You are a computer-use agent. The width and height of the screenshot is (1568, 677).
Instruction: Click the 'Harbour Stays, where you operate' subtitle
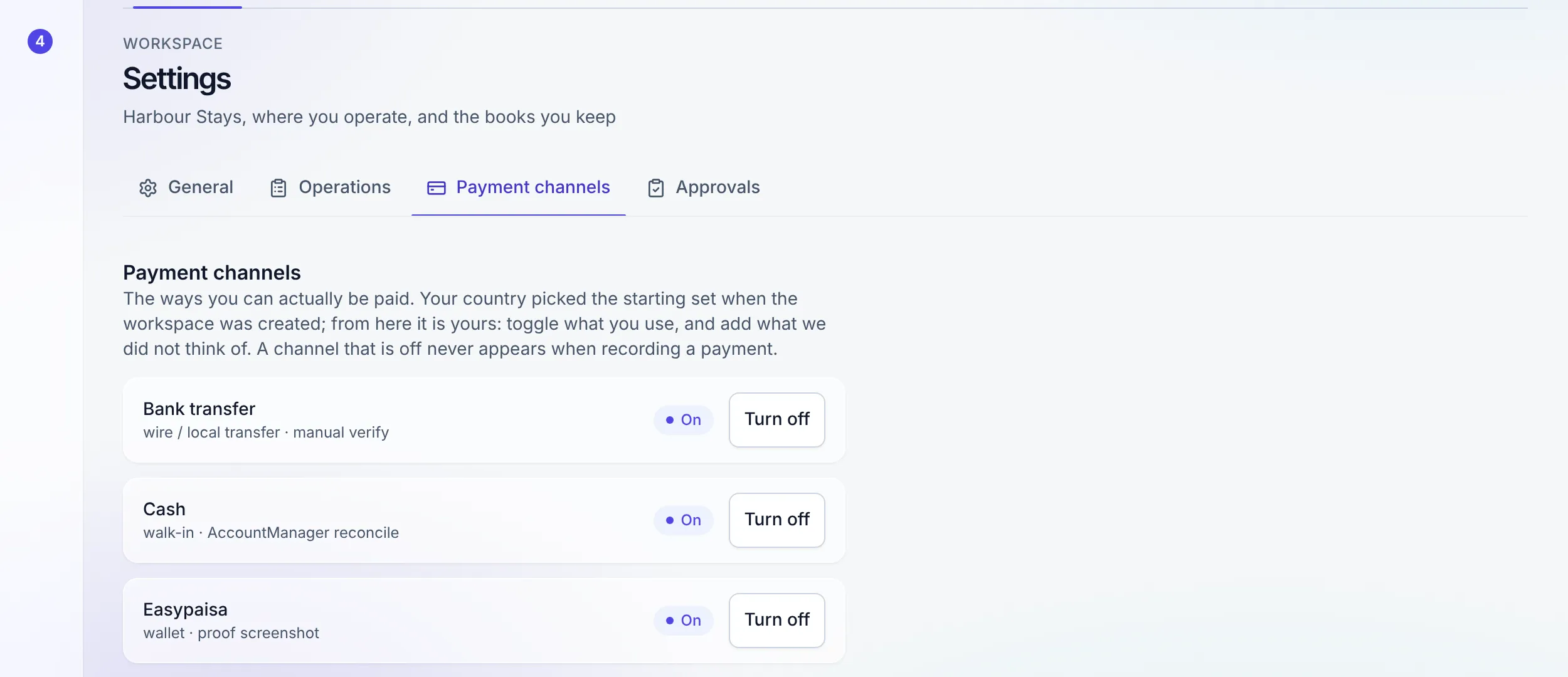(369, 117)
